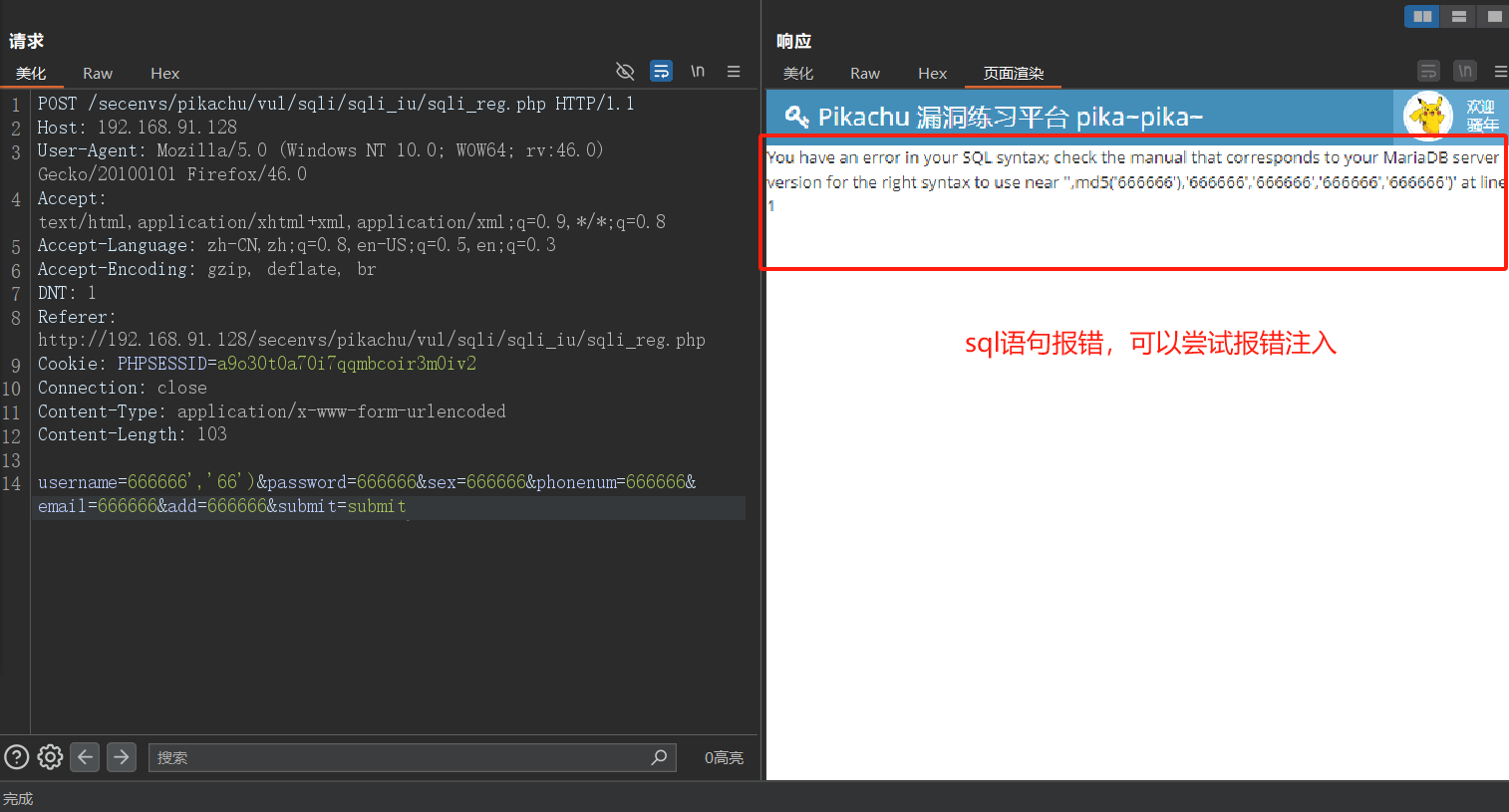Go to previous search match arrow

point(86,757)
